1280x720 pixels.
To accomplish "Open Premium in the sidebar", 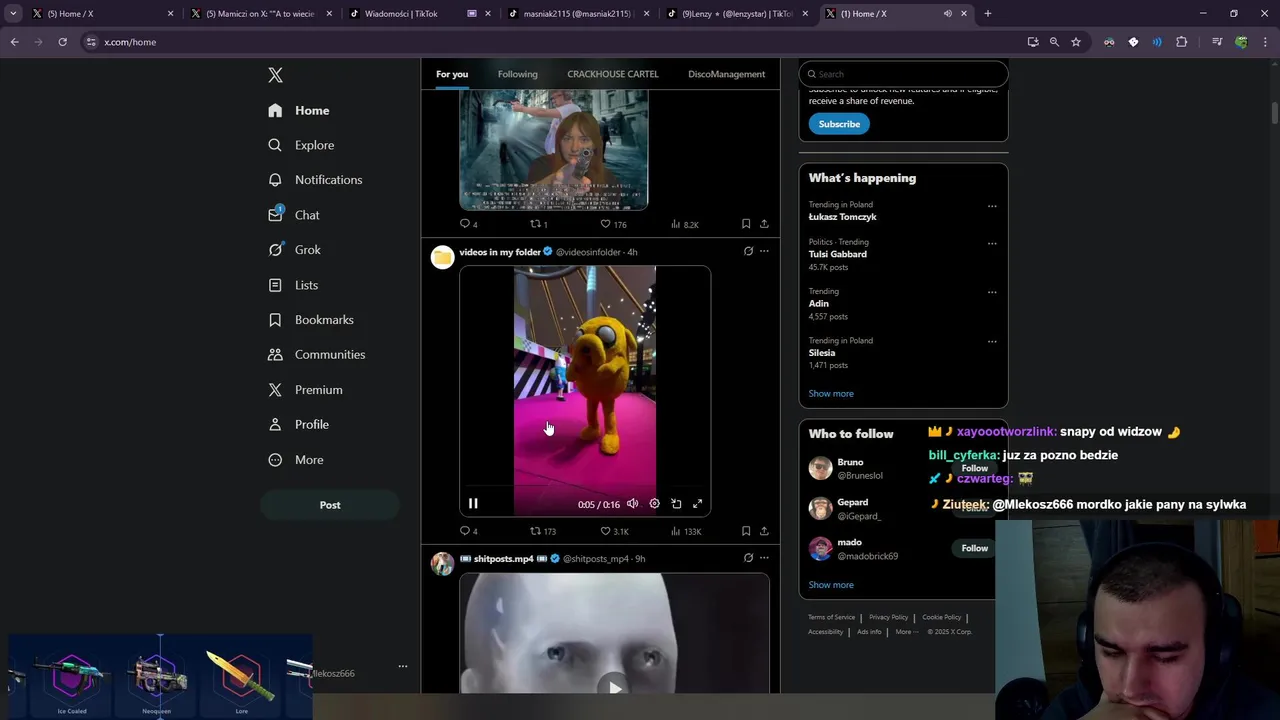I will pos(305,390).
